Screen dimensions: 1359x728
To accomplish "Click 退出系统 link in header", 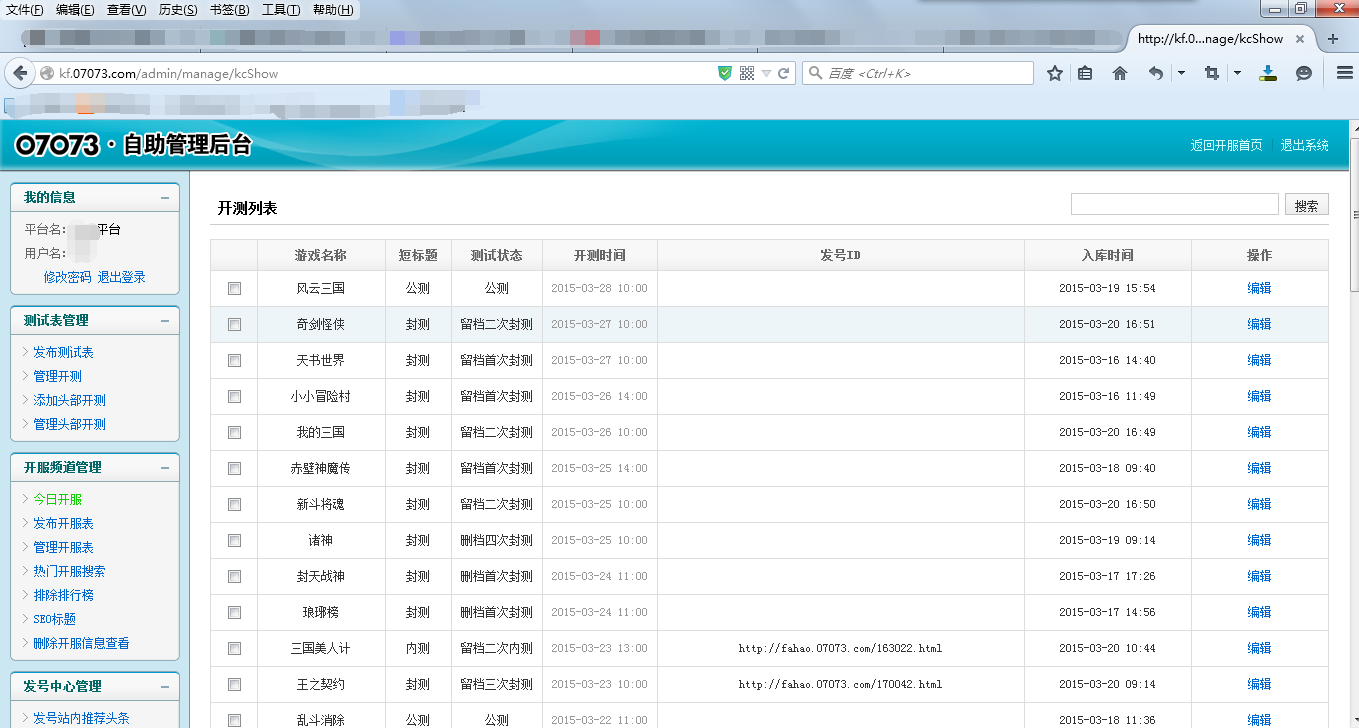I will (1305, 146).
